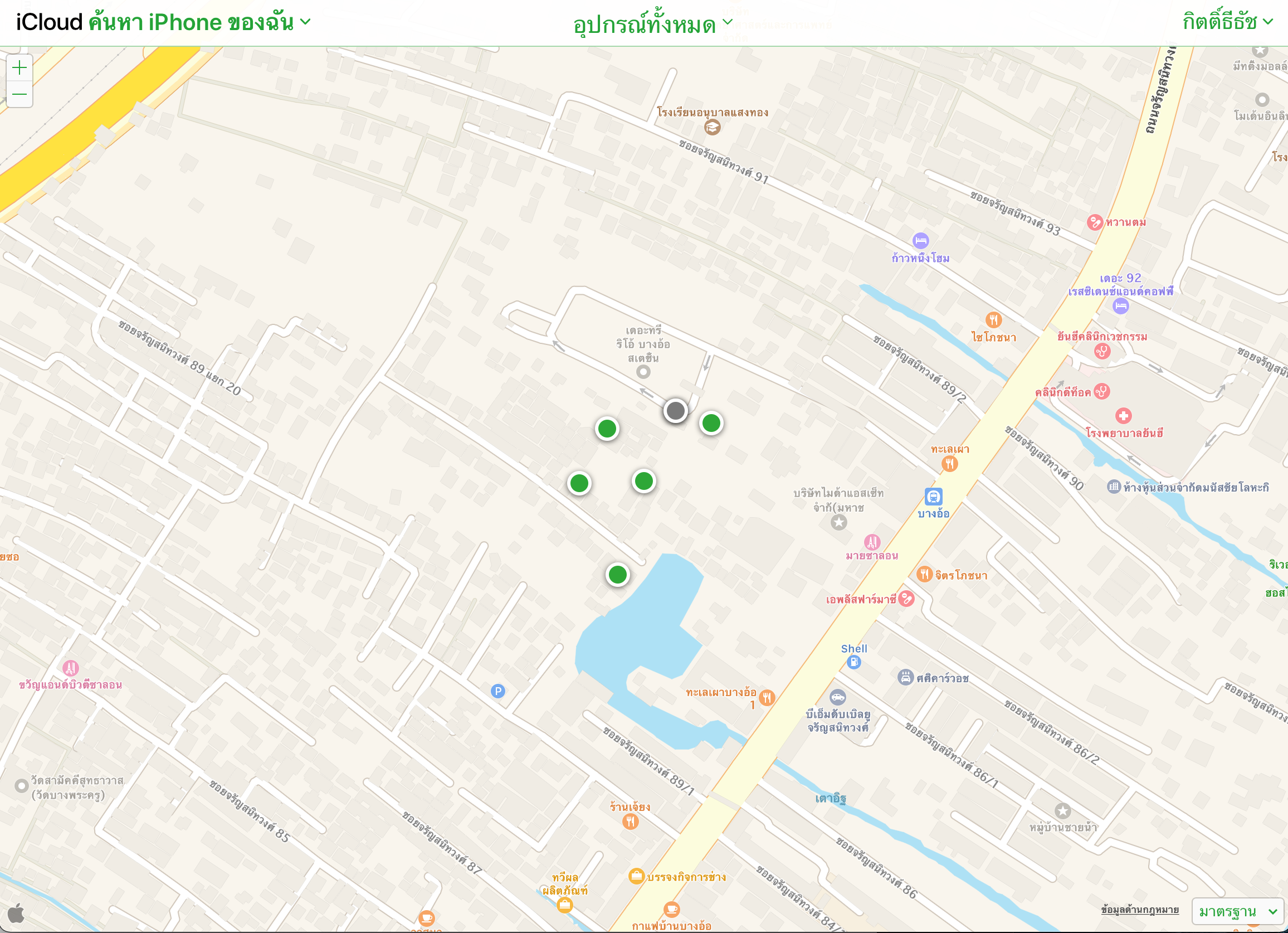The width and height of the screenshot is (1288, 933).
Task: Select the green device pin below เดอะทรี ริโอ้ label
Action: 607,429
